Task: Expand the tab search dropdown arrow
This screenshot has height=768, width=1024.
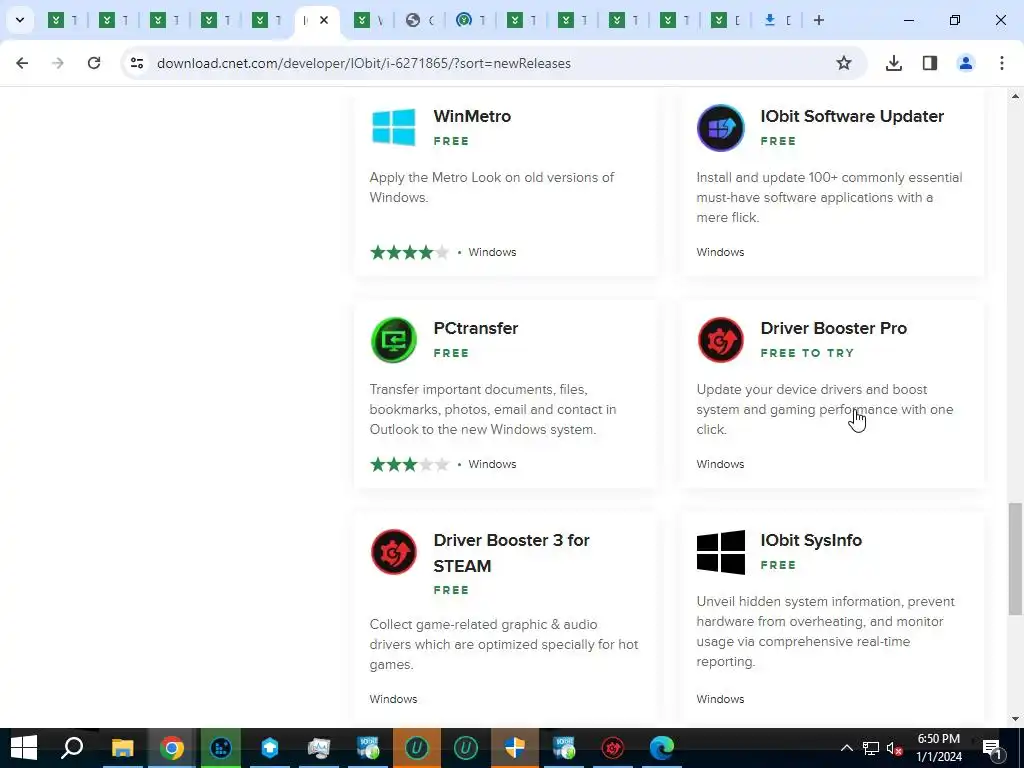Action: coord(20,20)
